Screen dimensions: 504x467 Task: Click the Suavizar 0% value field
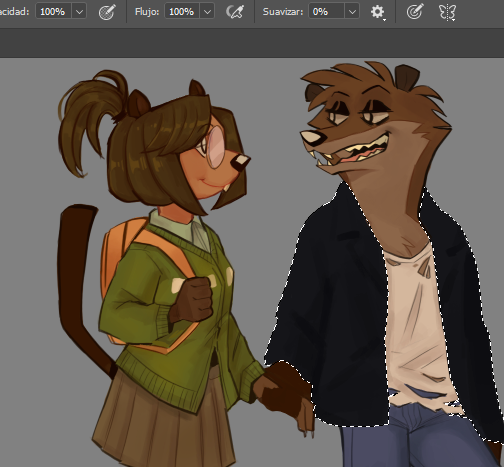tap(327, 12)
